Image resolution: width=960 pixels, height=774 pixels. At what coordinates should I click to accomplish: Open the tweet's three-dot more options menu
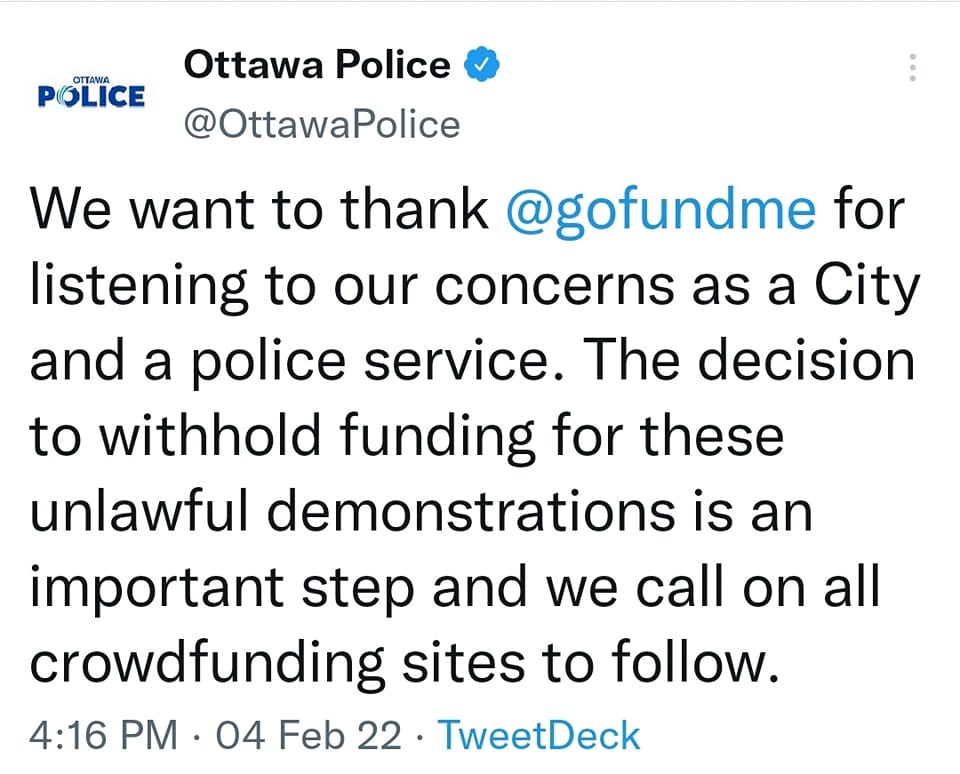(x=911, y=67)
